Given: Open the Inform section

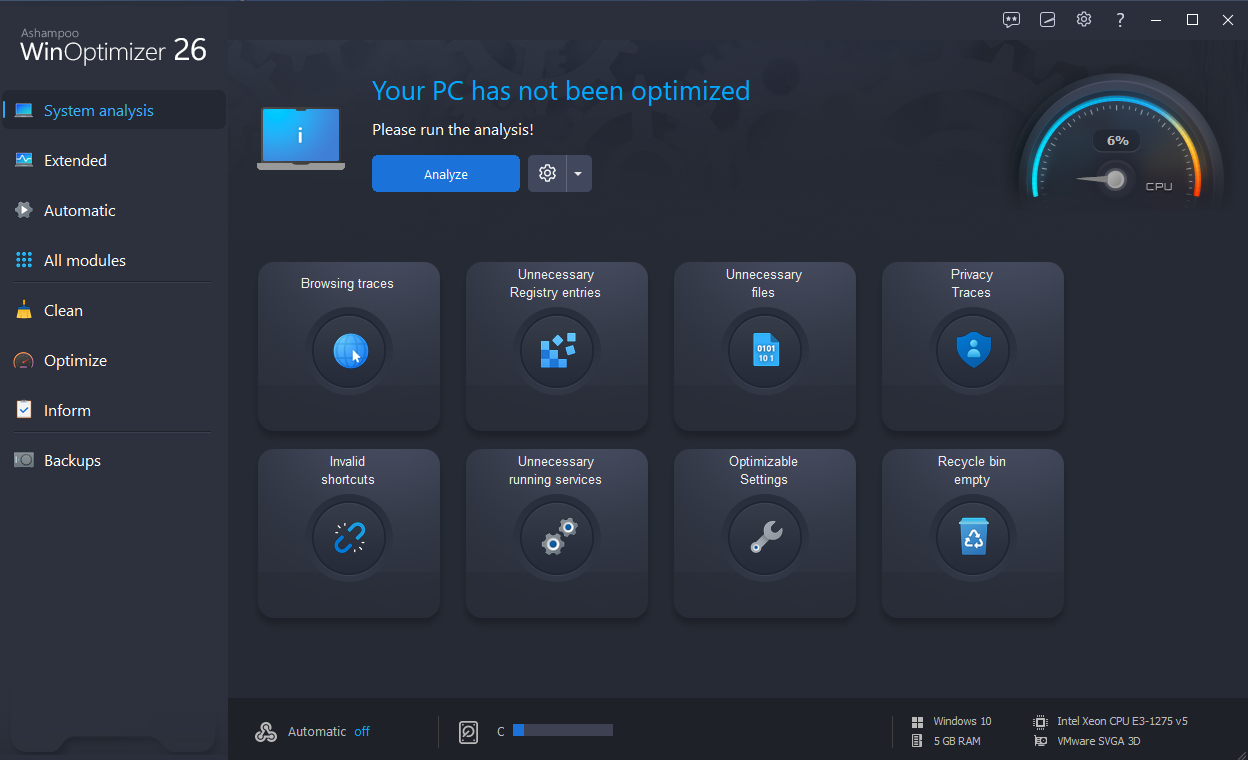Looking at the screenshot, I should [x=114, y=410].
